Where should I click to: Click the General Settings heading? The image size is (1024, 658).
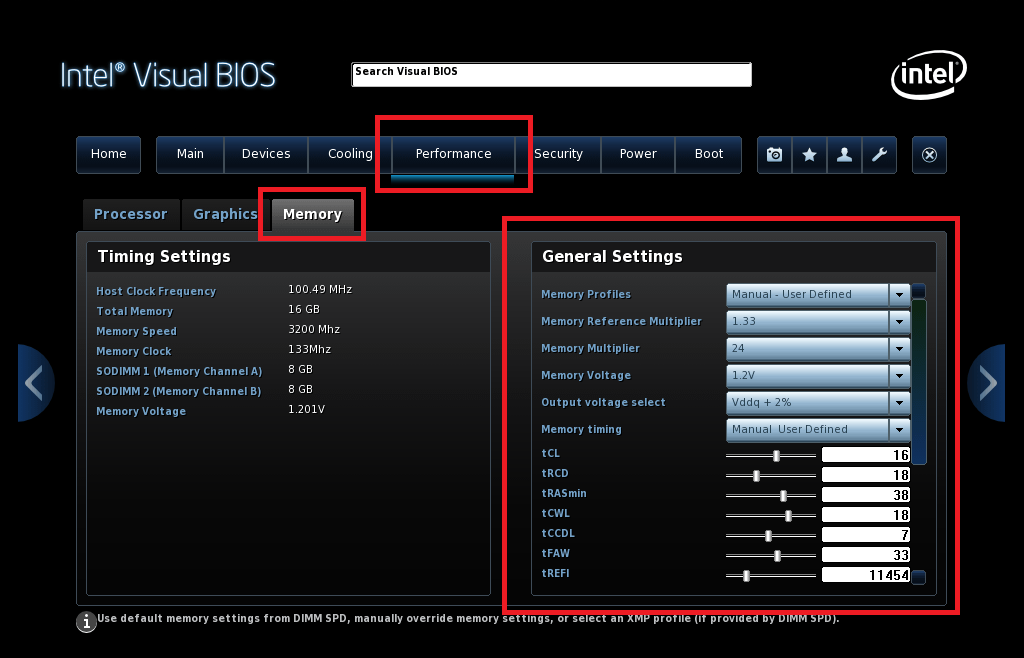(612, 257)
